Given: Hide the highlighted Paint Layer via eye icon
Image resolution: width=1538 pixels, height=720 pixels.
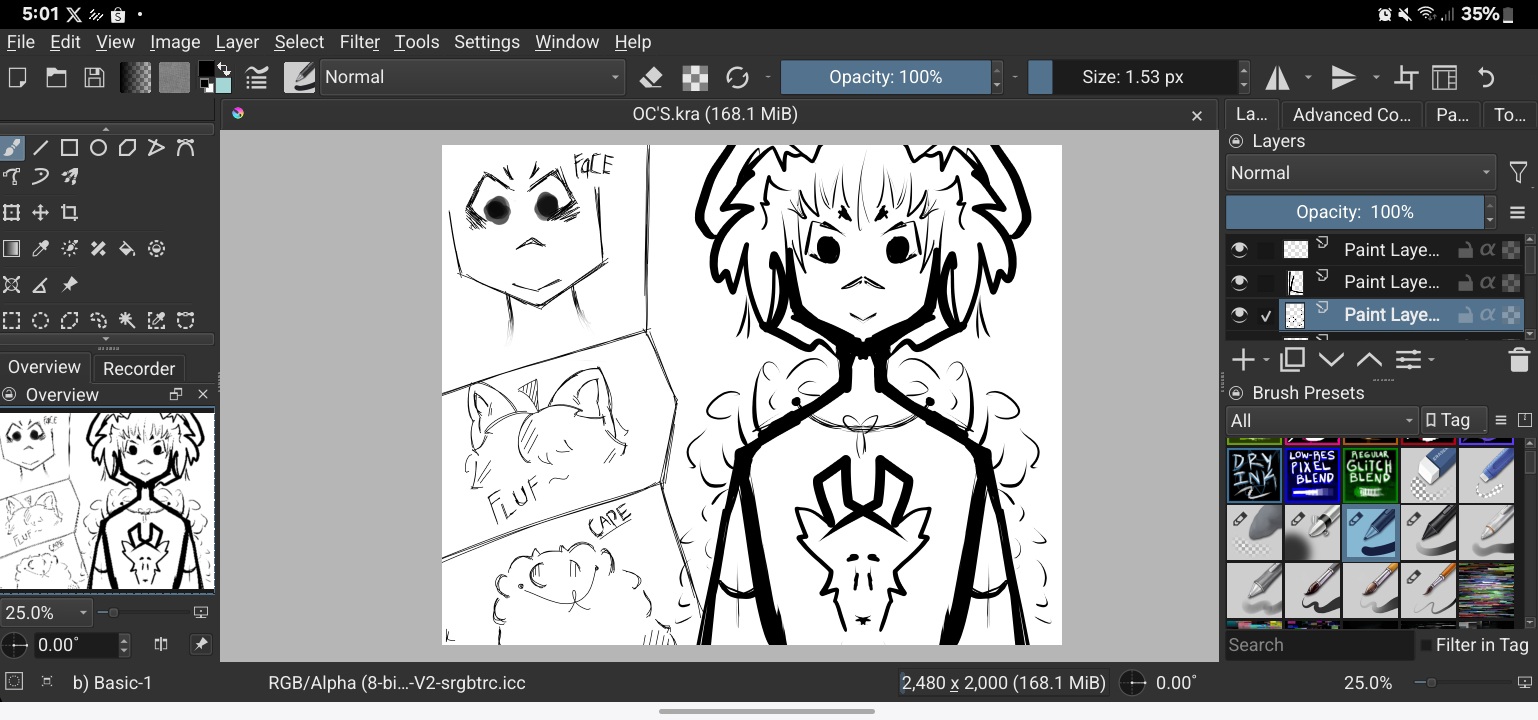Looking at the screenshot, I should tap(1240, 315).
